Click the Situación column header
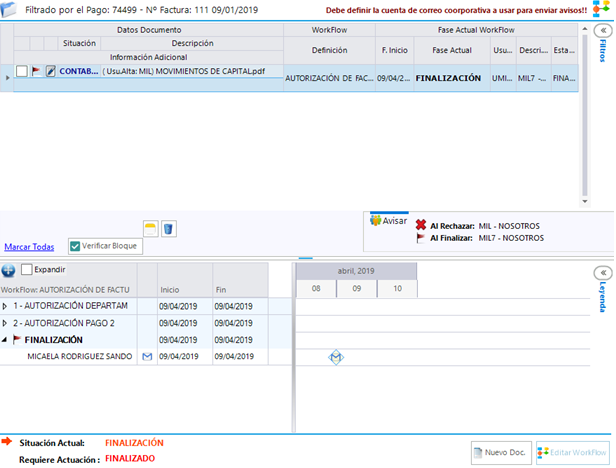 pyautogui.click(x=79, y=43)
